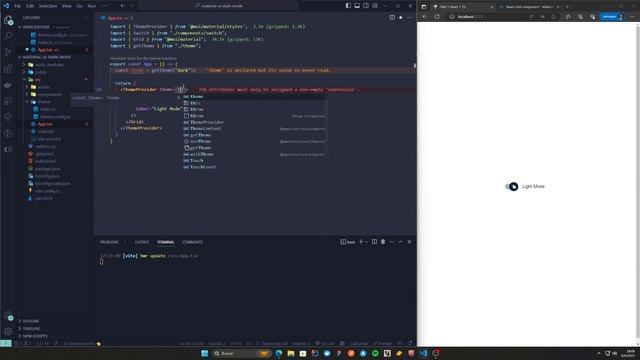Click the command center search box
This screenshot has height=360, width=640.
tap(219, 6)
